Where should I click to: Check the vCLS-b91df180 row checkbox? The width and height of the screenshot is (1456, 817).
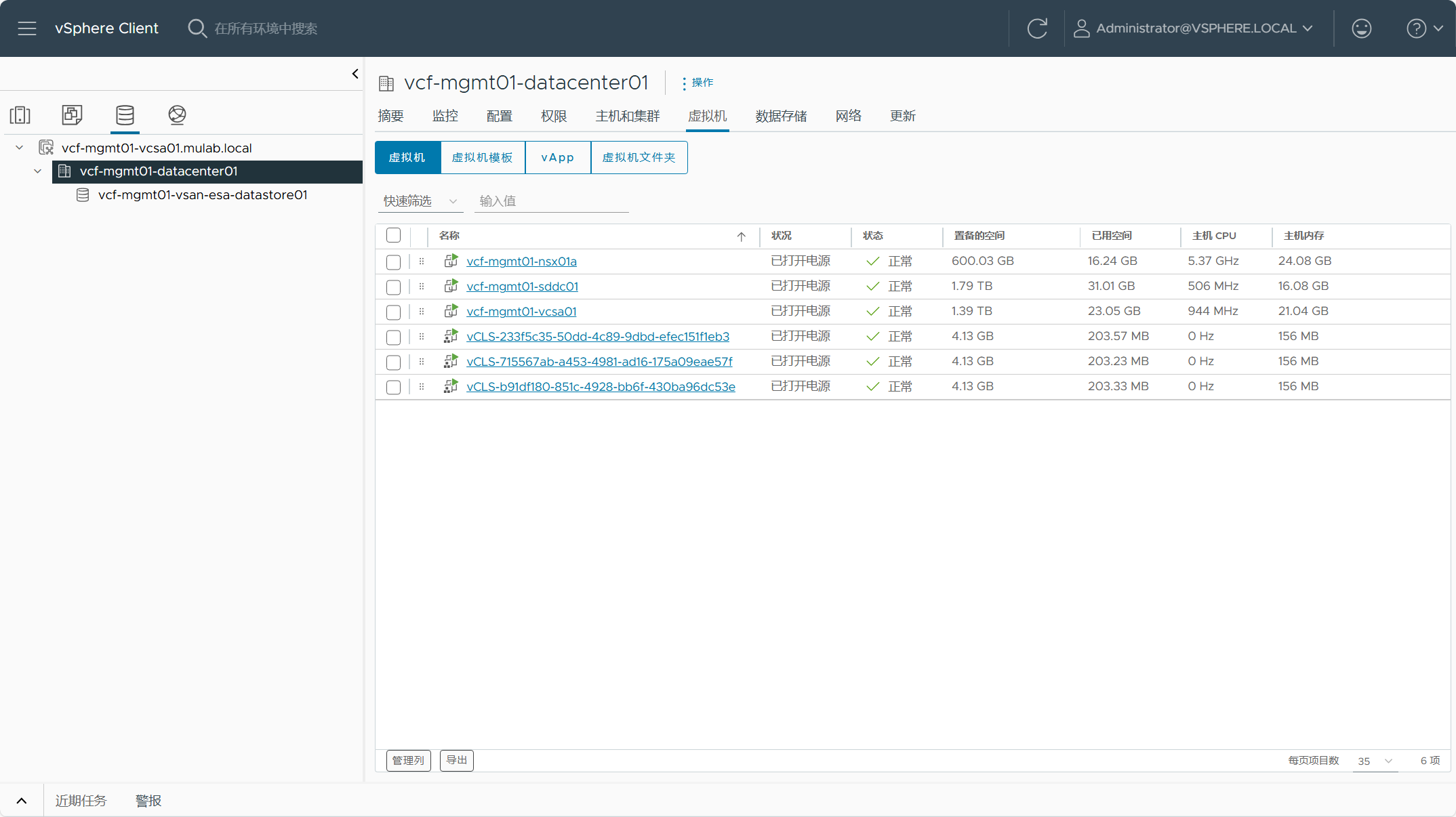click(x=393, y=387)
